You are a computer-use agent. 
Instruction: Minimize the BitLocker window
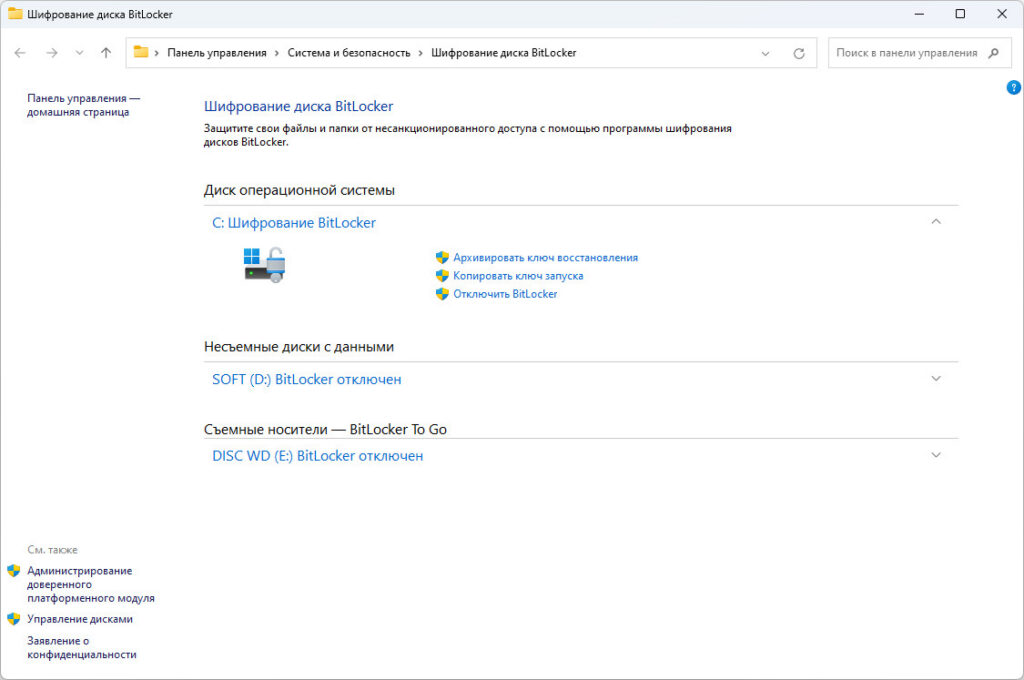pos(919,14)
